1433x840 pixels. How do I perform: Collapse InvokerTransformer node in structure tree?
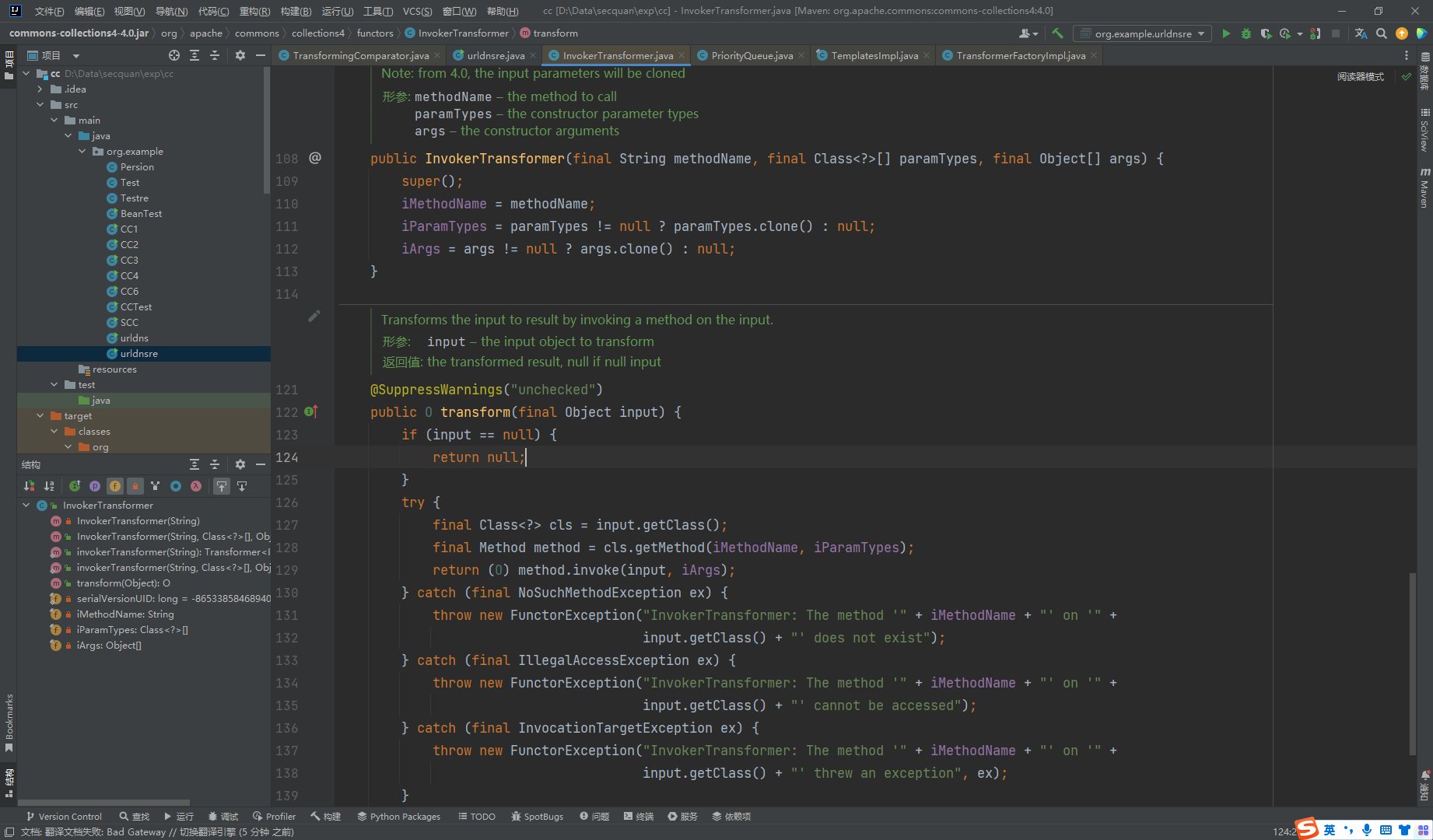point(26,505)
